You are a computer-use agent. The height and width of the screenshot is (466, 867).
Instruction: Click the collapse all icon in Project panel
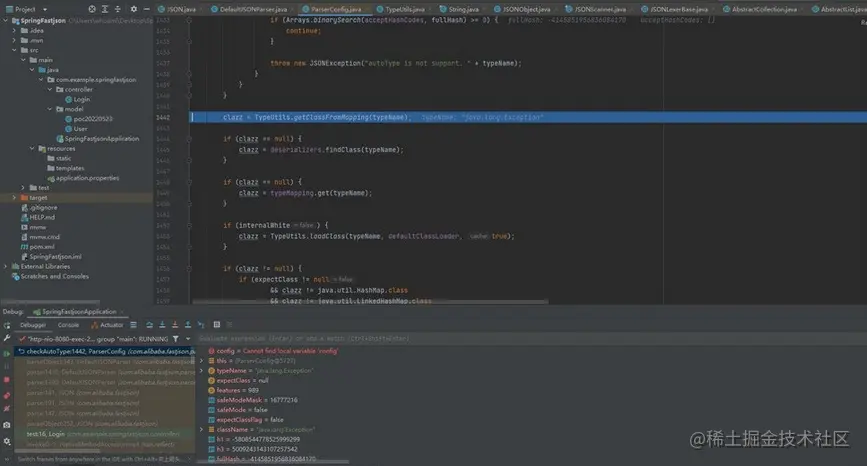point(118,9)
